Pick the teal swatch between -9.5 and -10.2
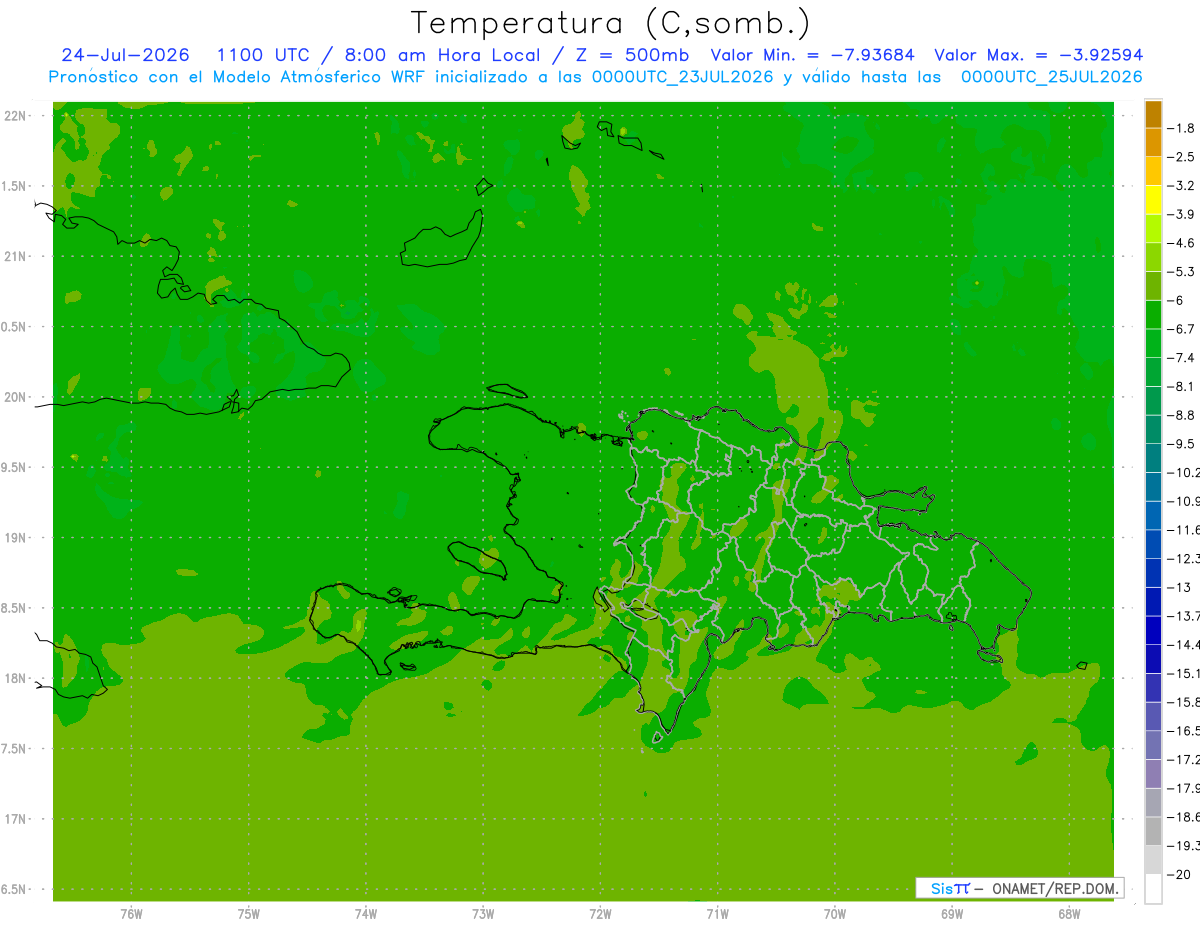This screenshot has width=1200, height=927. (x=1153, y=458)
